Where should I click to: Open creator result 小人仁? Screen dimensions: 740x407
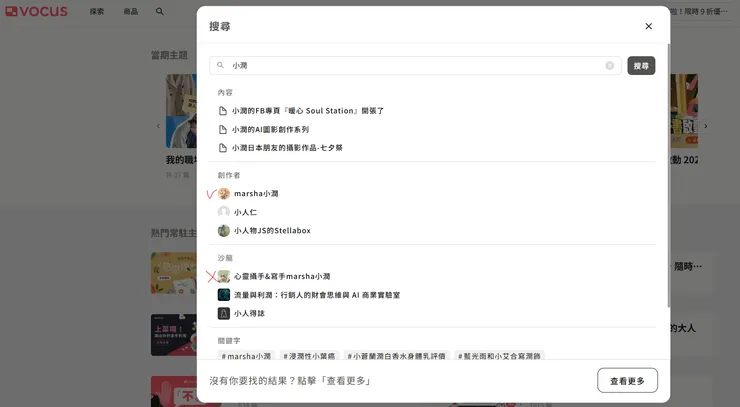[x=245, y=212]
